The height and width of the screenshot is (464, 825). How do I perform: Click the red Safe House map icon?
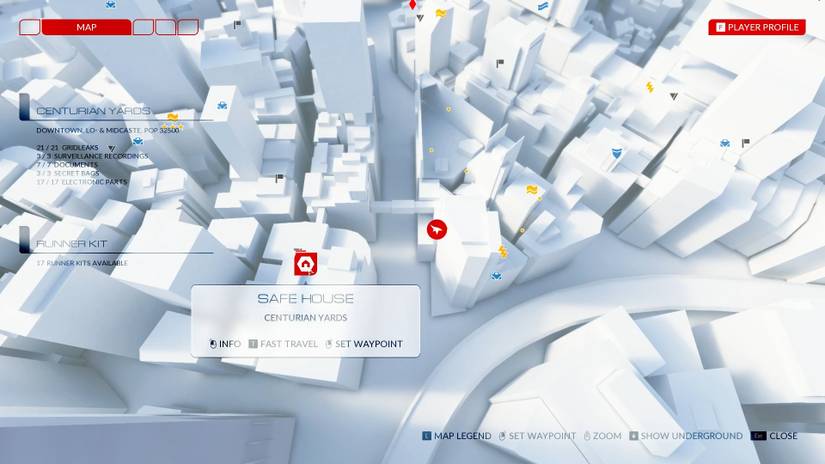[x=306, y=264]
